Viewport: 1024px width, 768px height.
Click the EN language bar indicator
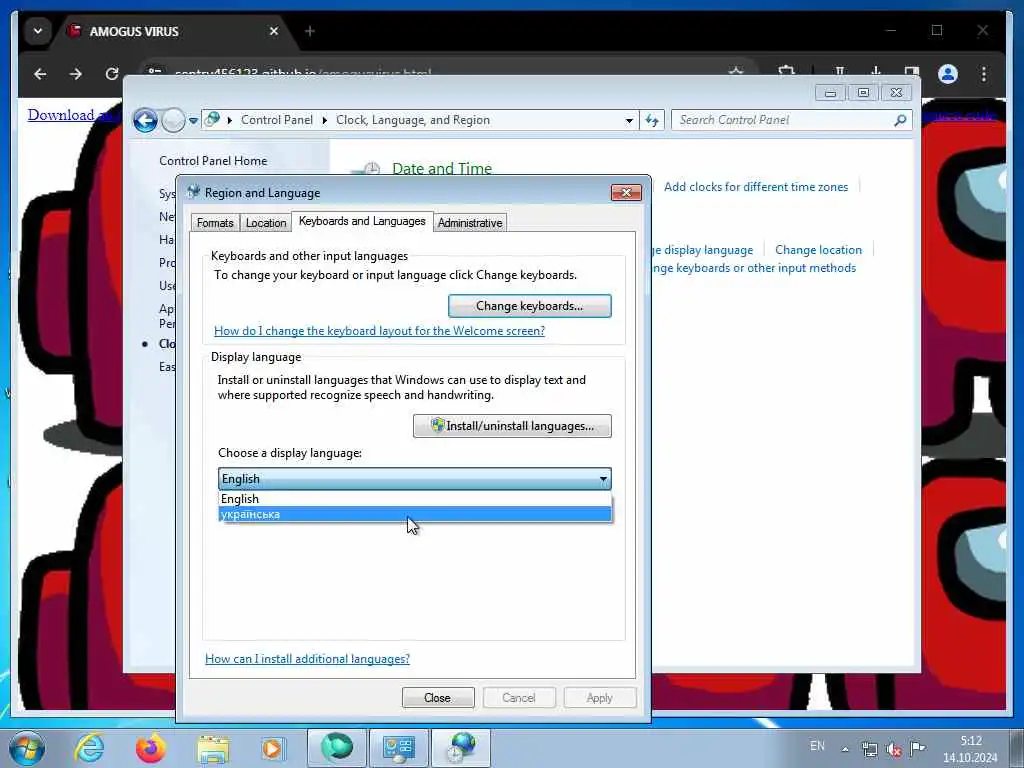coord(817,746)
